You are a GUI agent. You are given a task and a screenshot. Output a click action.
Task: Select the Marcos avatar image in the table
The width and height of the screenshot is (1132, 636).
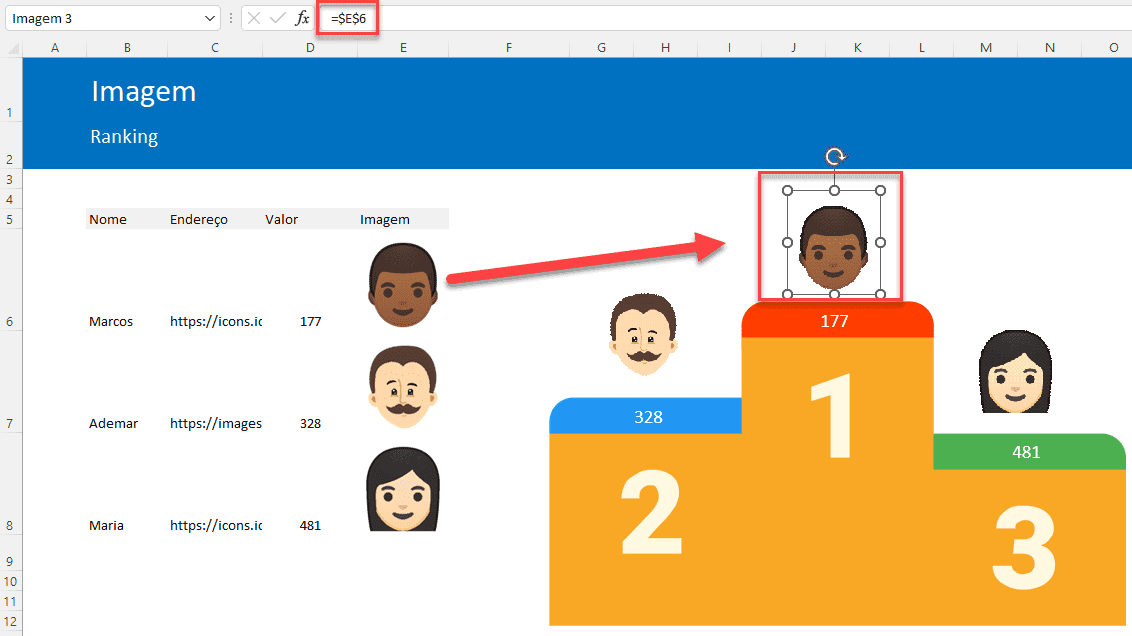[x=402, y=283]
